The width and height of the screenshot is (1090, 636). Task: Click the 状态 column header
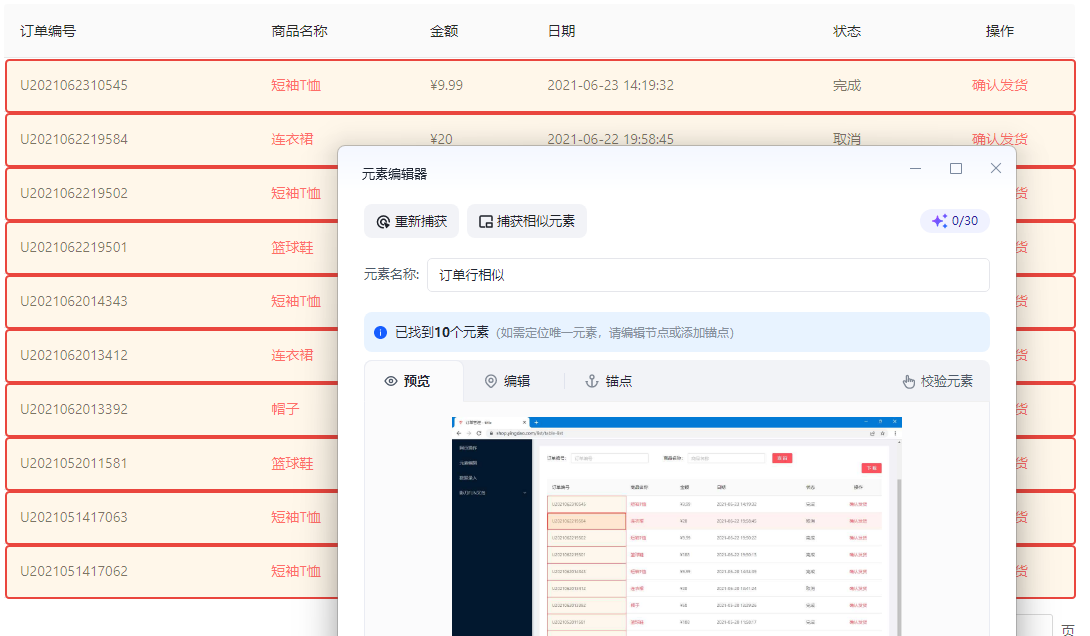pos(847,31)
